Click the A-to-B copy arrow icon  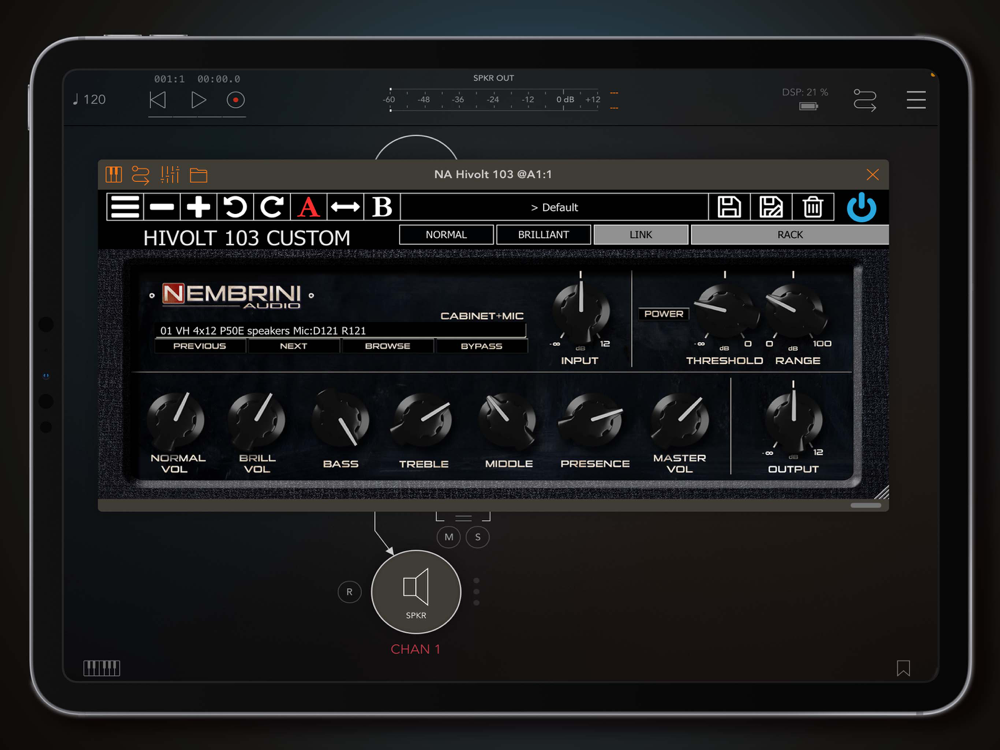345,207
